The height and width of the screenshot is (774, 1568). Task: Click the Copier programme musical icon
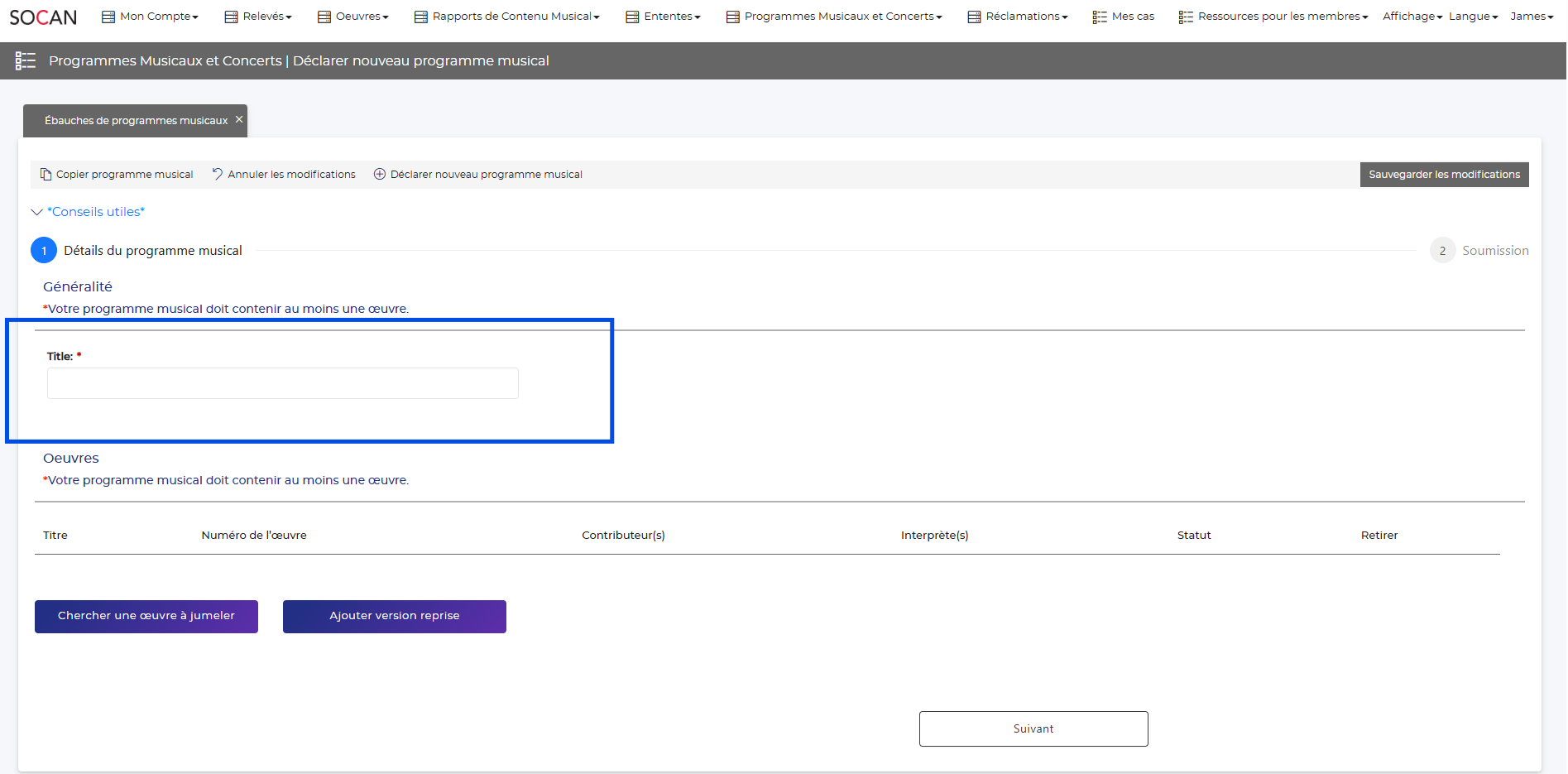[x=46, y=175]
